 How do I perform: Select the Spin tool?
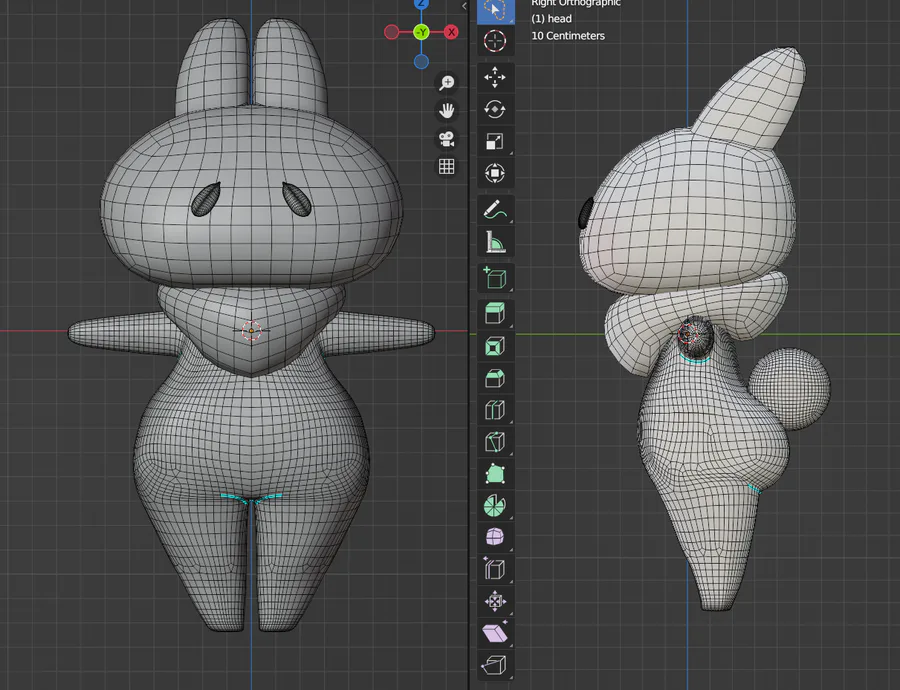495,506
